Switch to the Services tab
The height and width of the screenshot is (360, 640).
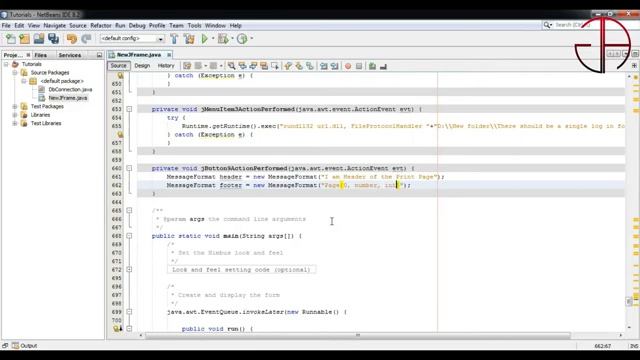coord(70,55)
